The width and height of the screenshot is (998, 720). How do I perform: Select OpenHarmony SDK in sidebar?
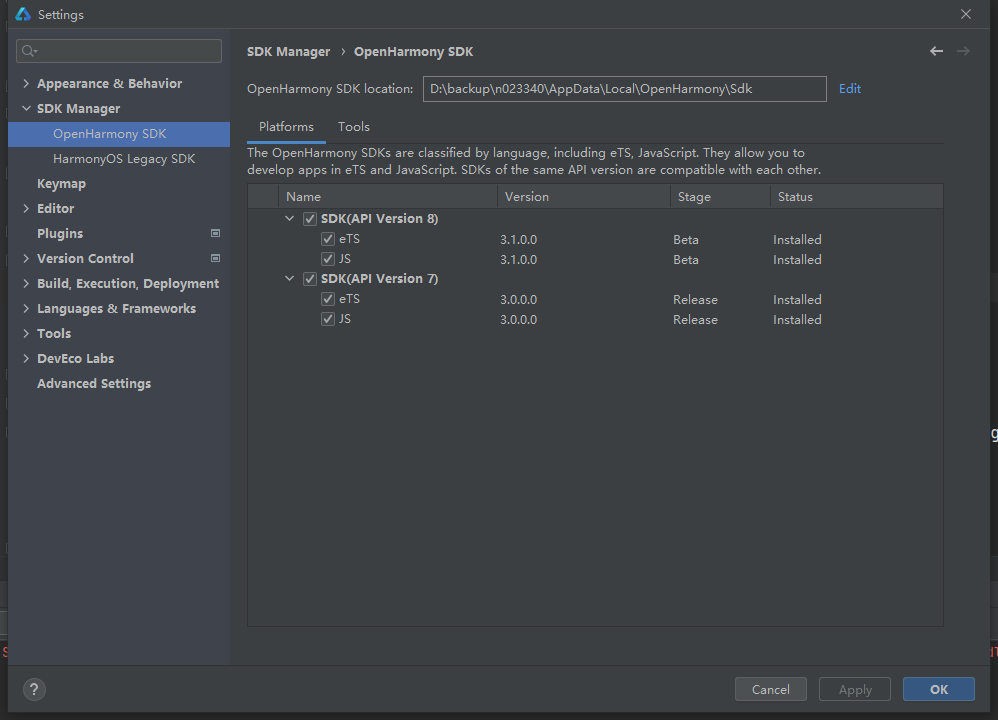click(119, 134)
